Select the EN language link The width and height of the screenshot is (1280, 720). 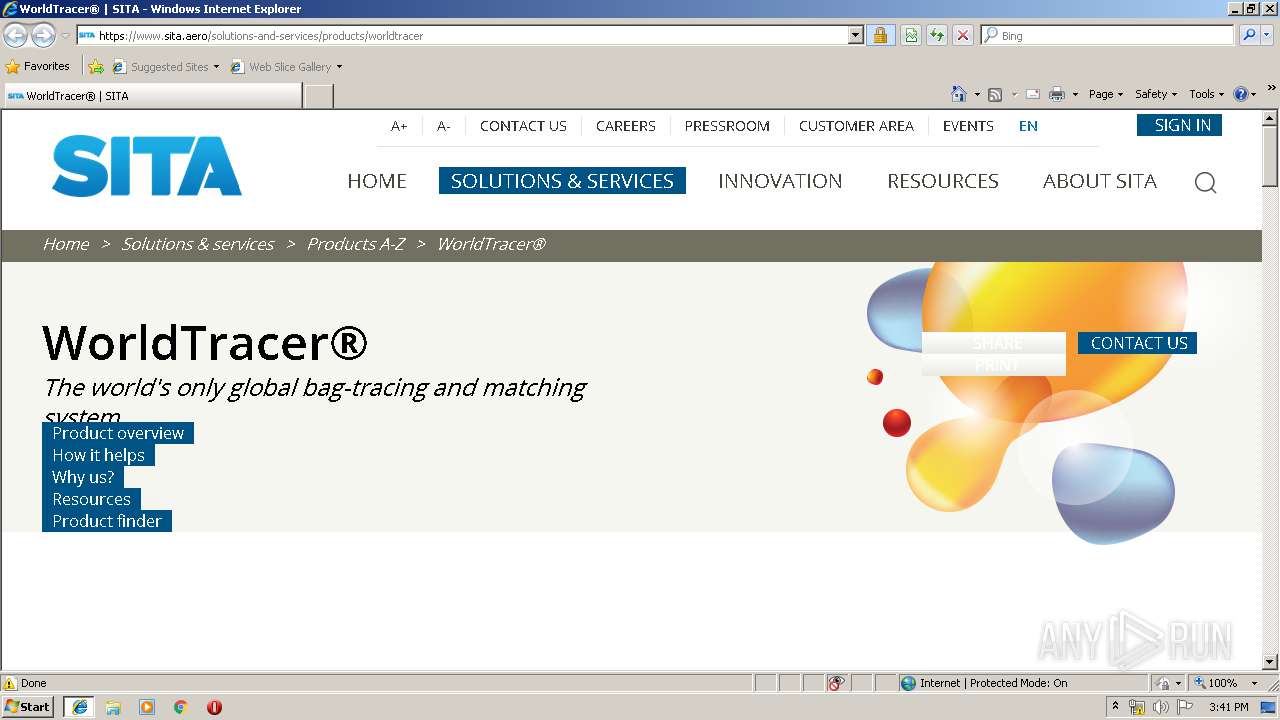[1028, 126]
